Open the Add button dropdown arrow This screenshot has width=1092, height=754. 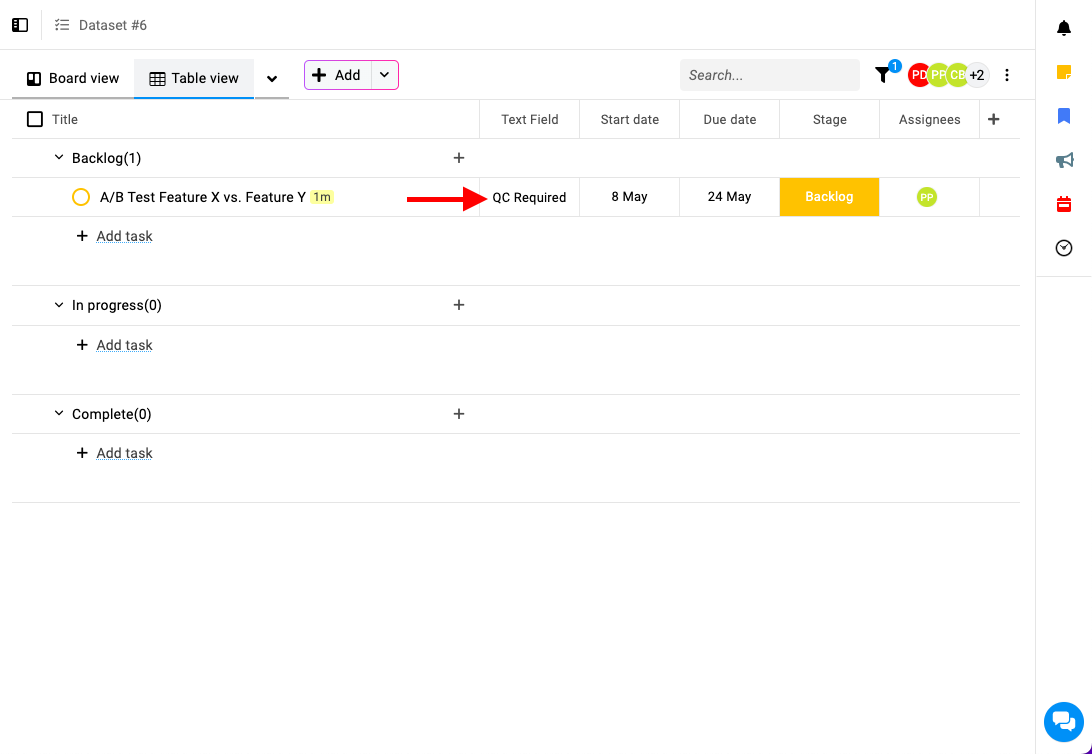click(x=384, y=75)
